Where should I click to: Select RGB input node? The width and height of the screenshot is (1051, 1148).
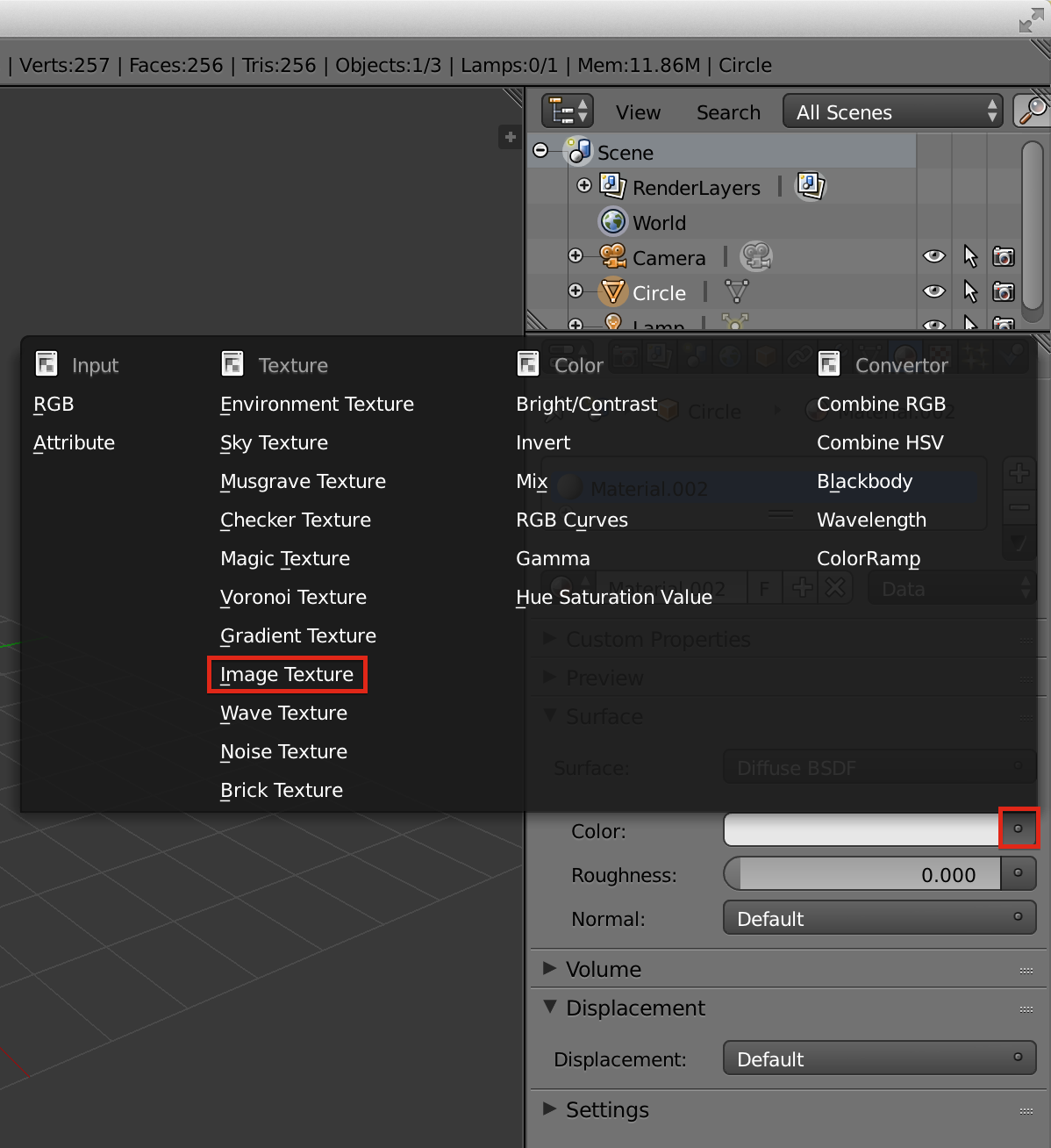54,404
